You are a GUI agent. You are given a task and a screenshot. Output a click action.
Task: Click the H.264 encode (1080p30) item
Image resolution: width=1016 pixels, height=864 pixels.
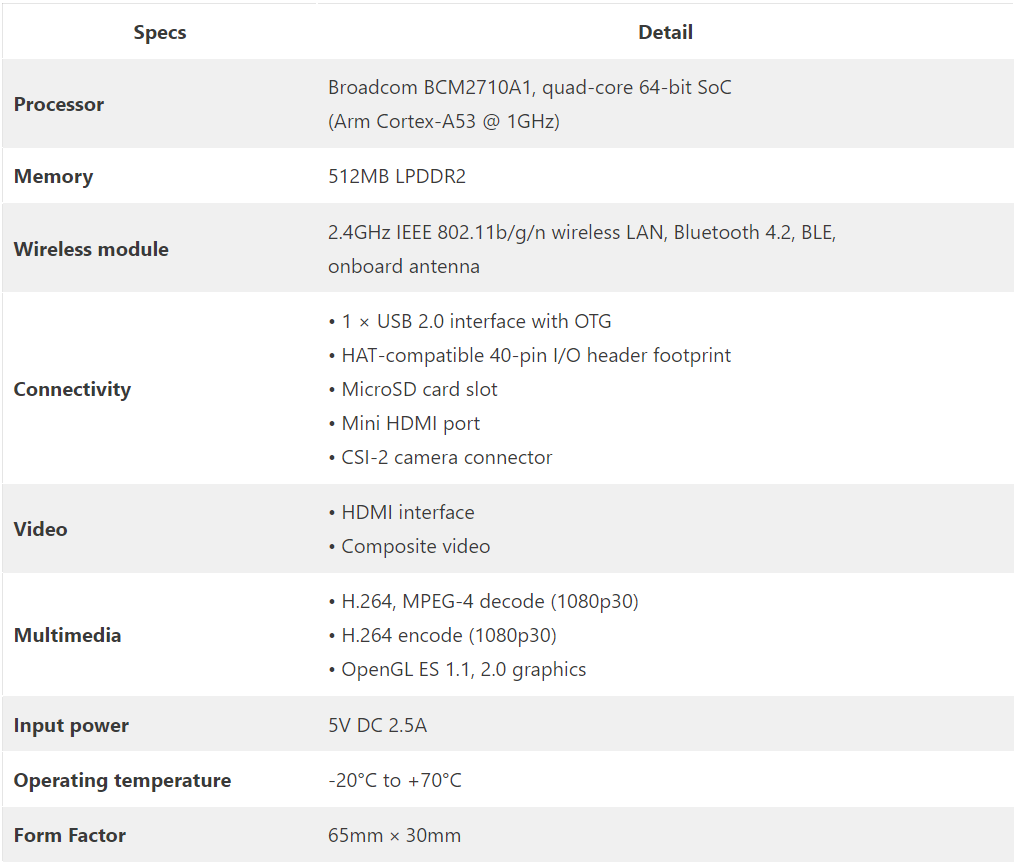pyautogui.click(x=448, y=635)
